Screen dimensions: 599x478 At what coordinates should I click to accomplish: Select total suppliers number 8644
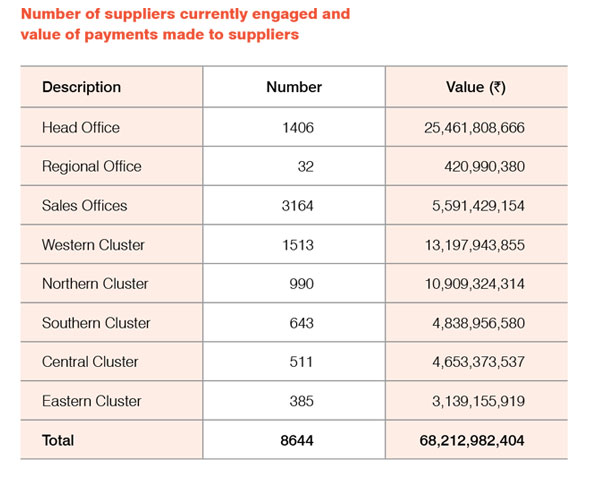[297, 440]
